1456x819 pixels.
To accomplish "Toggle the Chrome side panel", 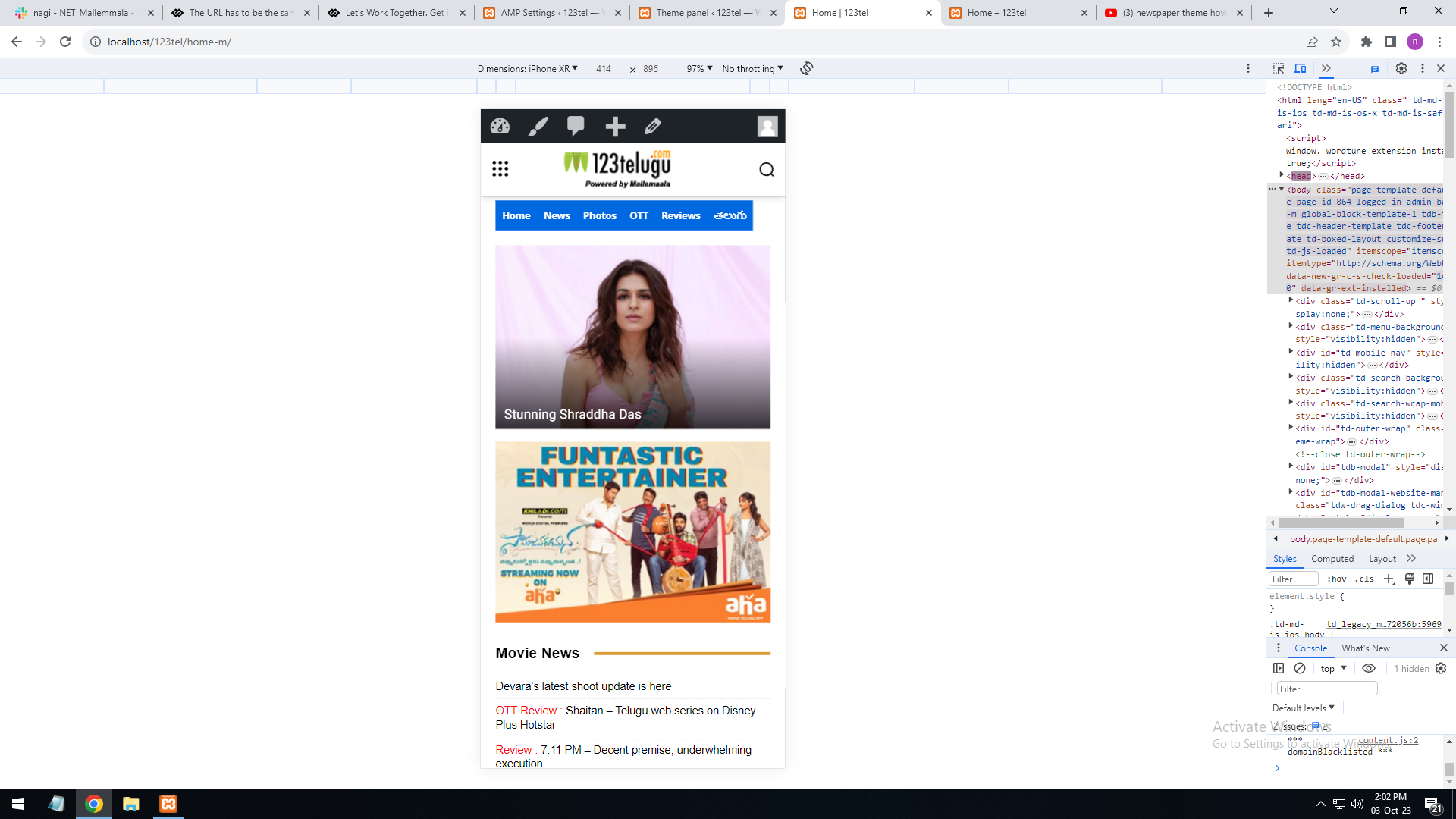I will point(1391,42).
